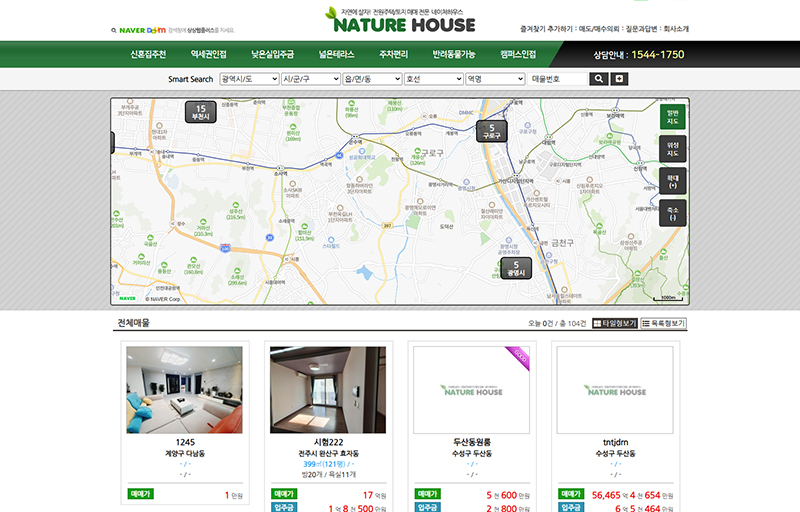Click the purple GOOD ribbon on 두산동원룸
Viewport: 800px width, 512px height.
[x=519, y=356]
